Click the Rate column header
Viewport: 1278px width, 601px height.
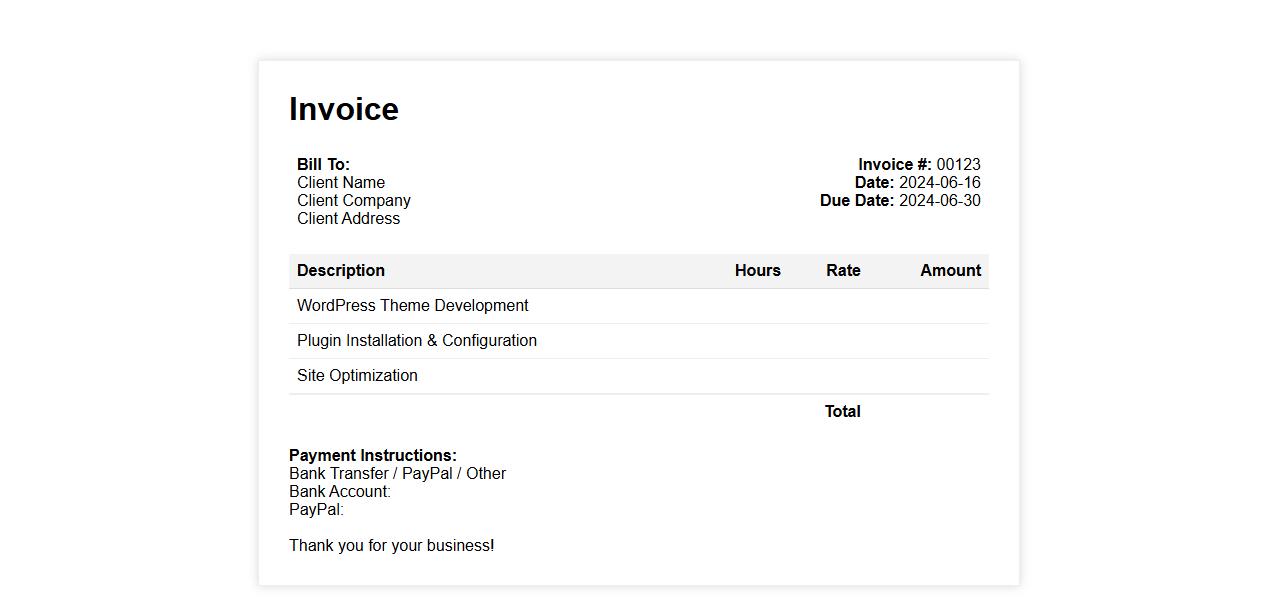[x=843, y=270]
